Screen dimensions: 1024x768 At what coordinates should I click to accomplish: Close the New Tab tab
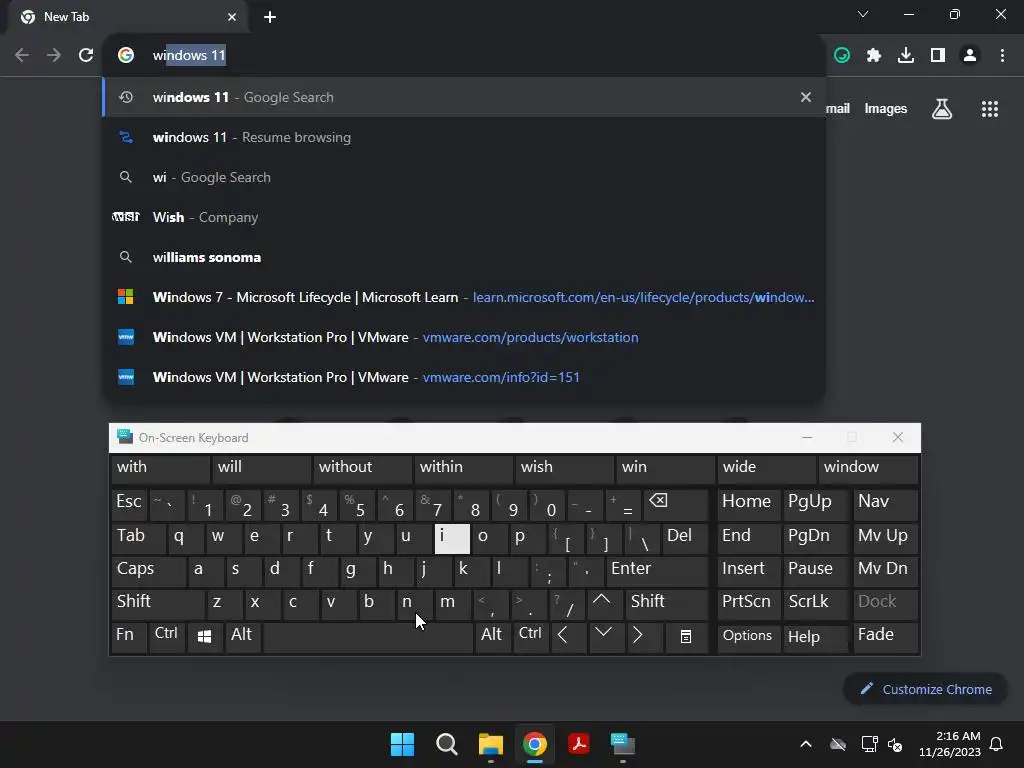tap(232, 17)
